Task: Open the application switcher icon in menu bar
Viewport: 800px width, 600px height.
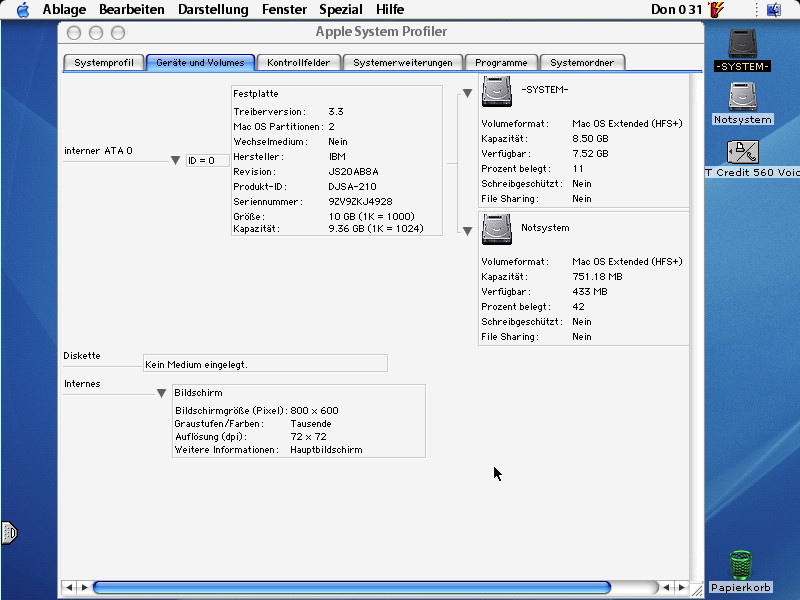Action: pyautogui.click(x=774, y=10)
